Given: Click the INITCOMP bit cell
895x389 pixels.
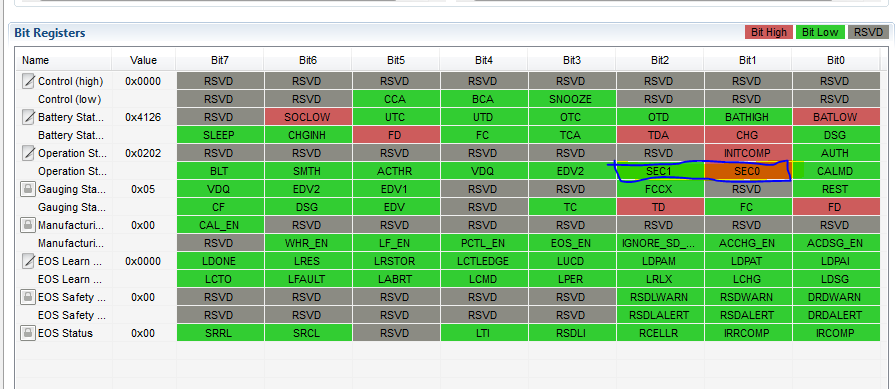Looking at the screenshot, I should (x=748, y=153).
